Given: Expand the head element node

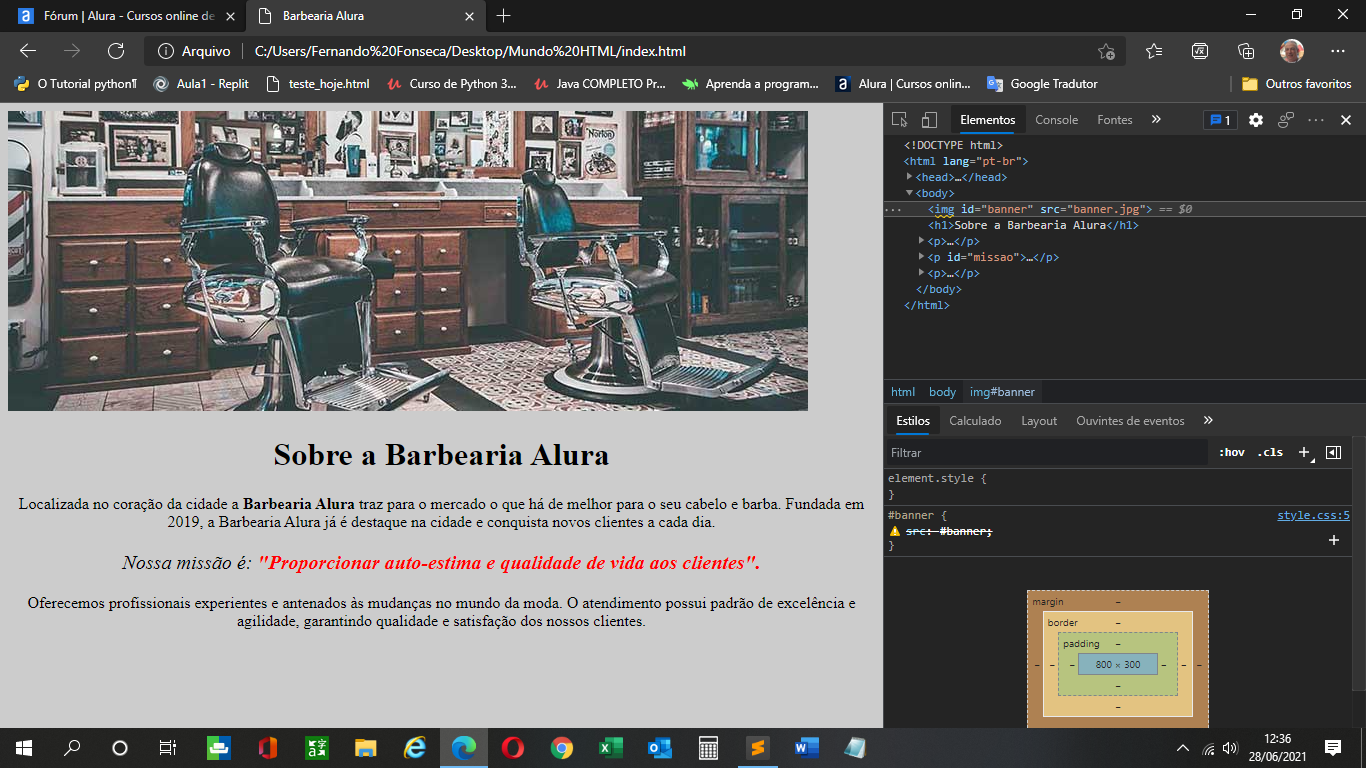Looking at the screenshot, I should coord(909,177).
